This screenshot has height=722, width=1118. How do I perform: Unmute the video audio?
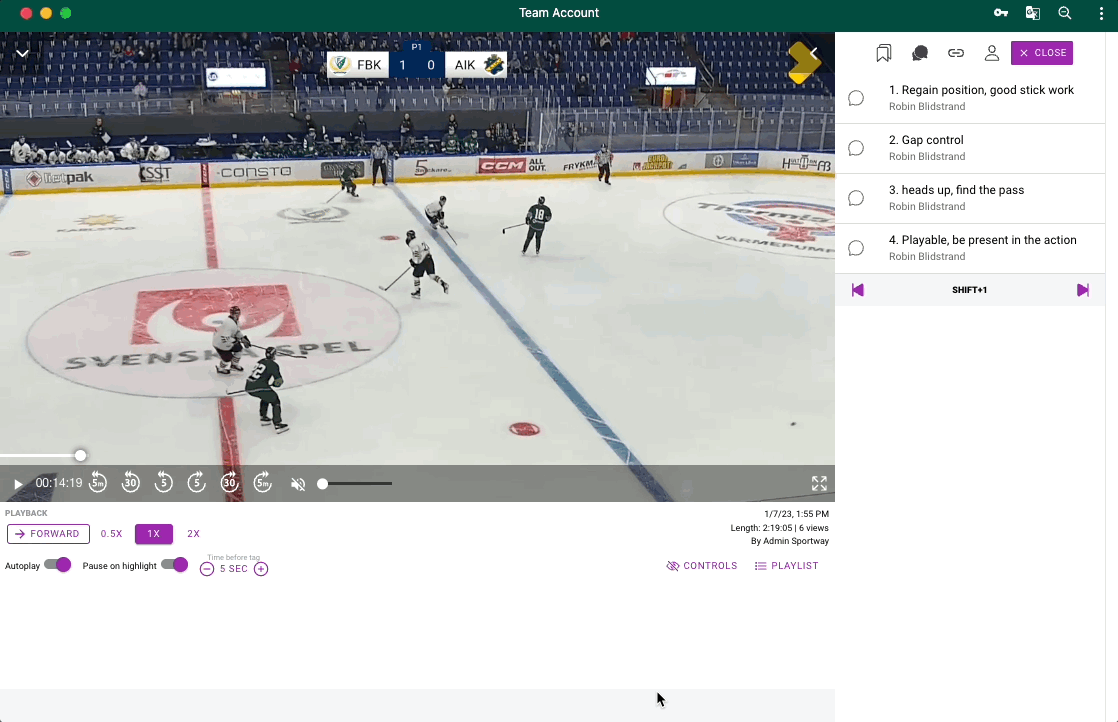tap(298, 484)
